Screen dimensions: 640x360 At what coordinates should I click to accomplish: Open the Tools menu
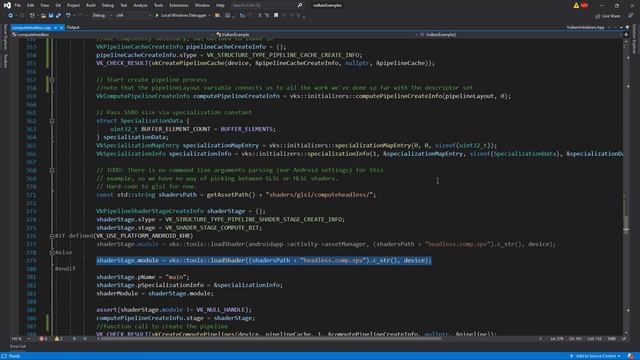(x=158, y=5)
